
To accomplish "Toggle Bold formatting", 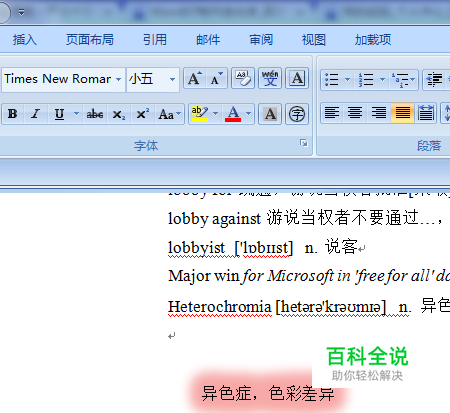I will [13, 114].
